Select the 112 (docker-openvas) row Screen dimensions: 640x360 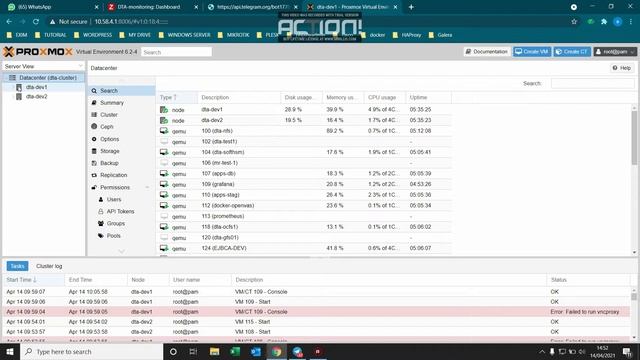(304, 206)
